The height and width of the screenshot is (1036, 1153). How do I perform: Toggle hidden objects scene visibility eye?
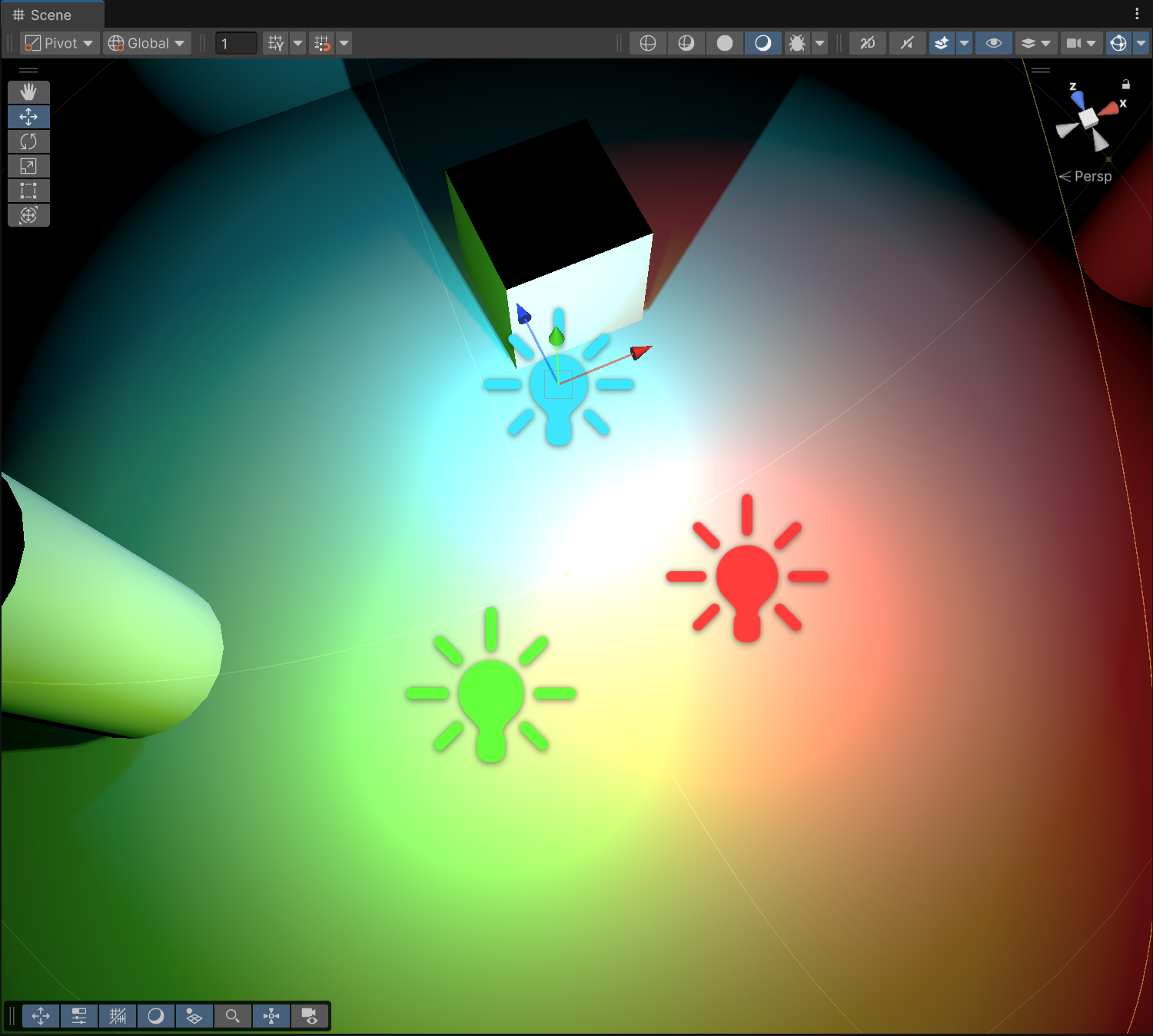[993, 43]
